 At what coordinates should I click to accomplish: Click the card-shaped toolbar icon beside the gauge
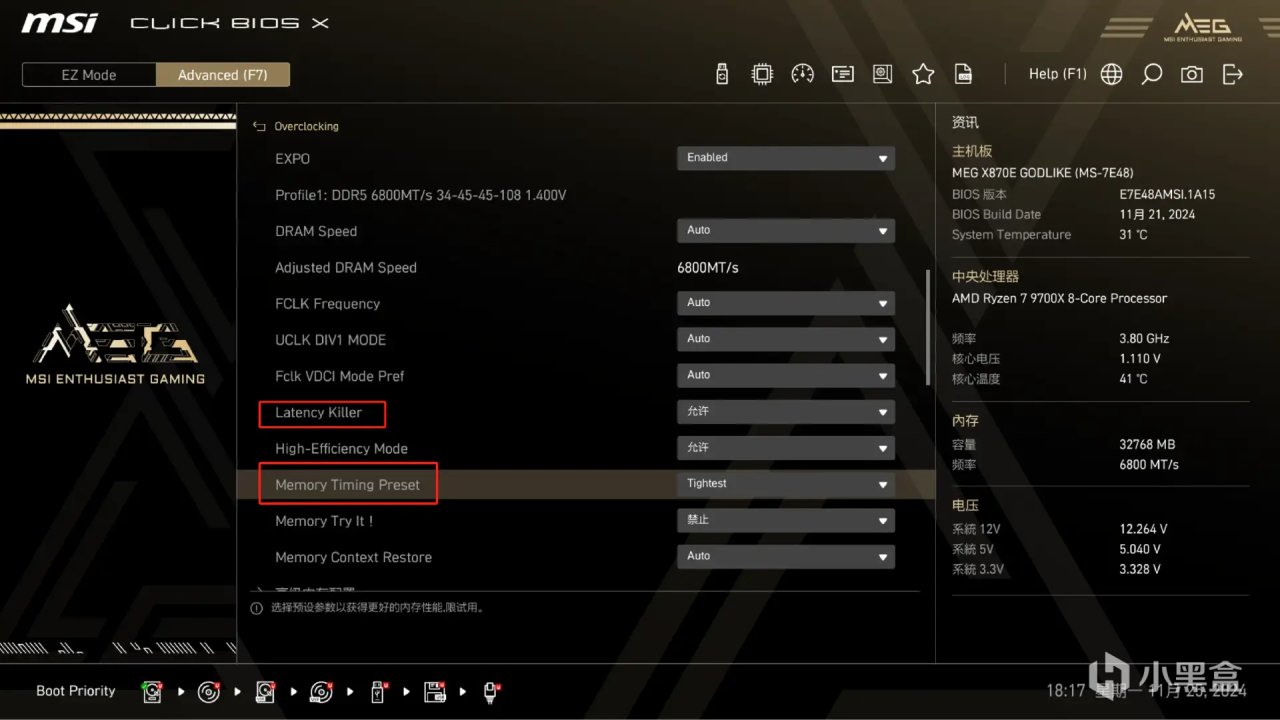[x=842, y=74]
